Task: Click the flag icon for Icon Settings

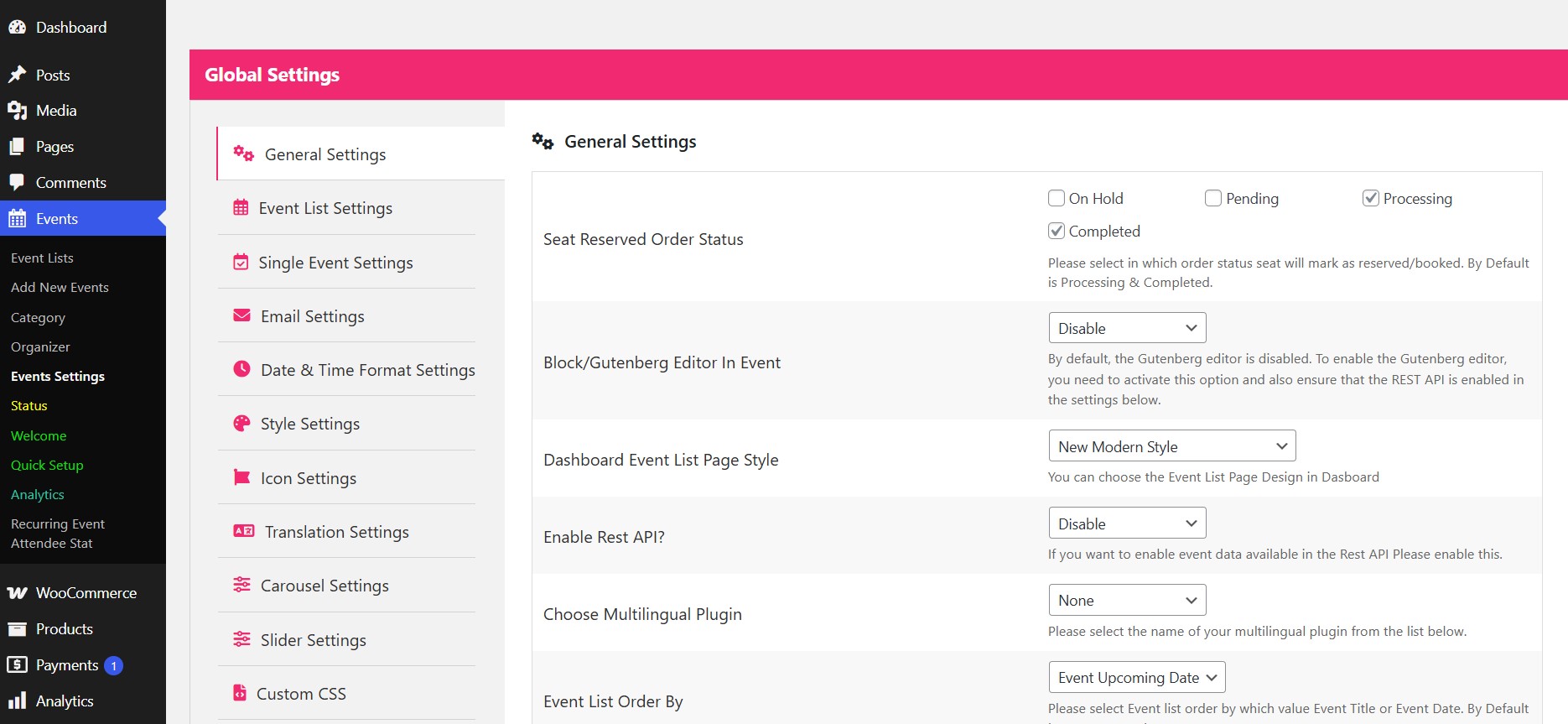Action: pos(241,477)
